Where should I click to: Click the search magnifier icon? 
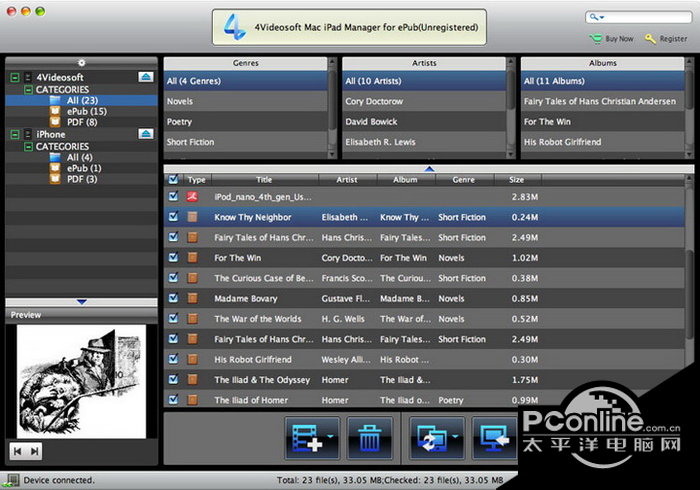[x=593, y=17]
